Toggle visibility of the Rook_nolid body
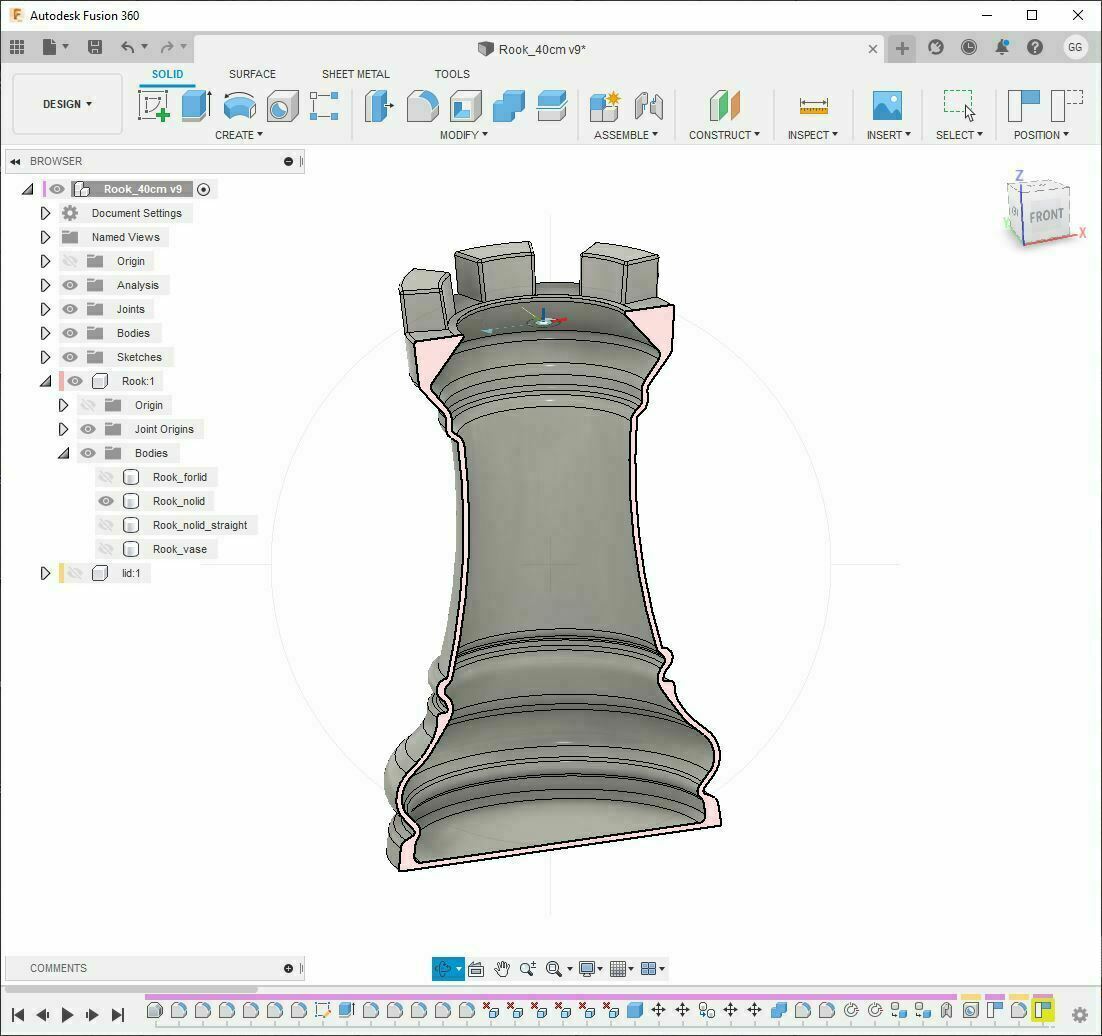Image resolution: width=1102 pixels, height=1036 pixels. [105, 501]
